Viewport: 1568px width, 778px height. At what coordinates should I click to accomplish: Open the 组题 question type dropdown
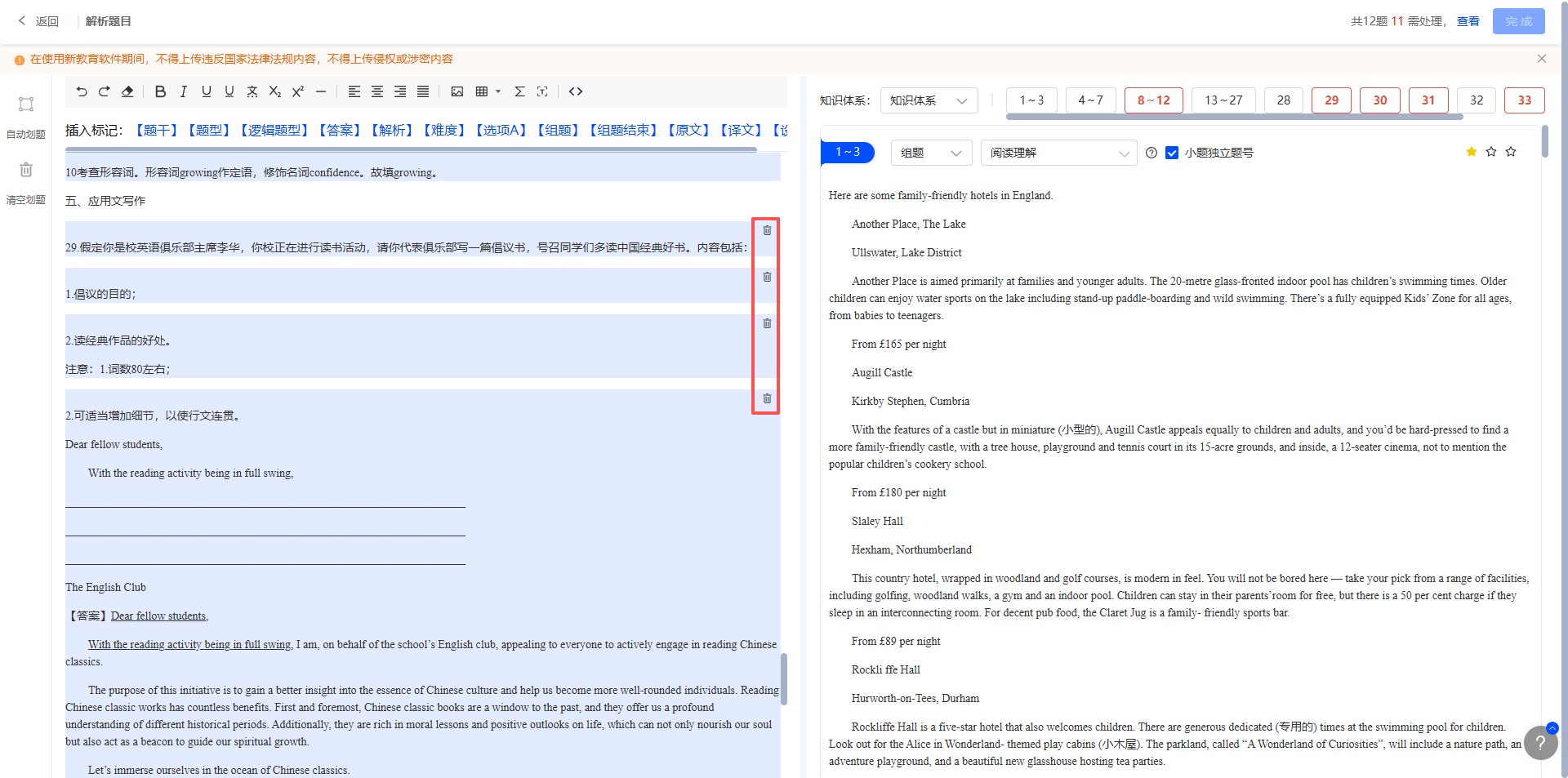tap(931, 153)
